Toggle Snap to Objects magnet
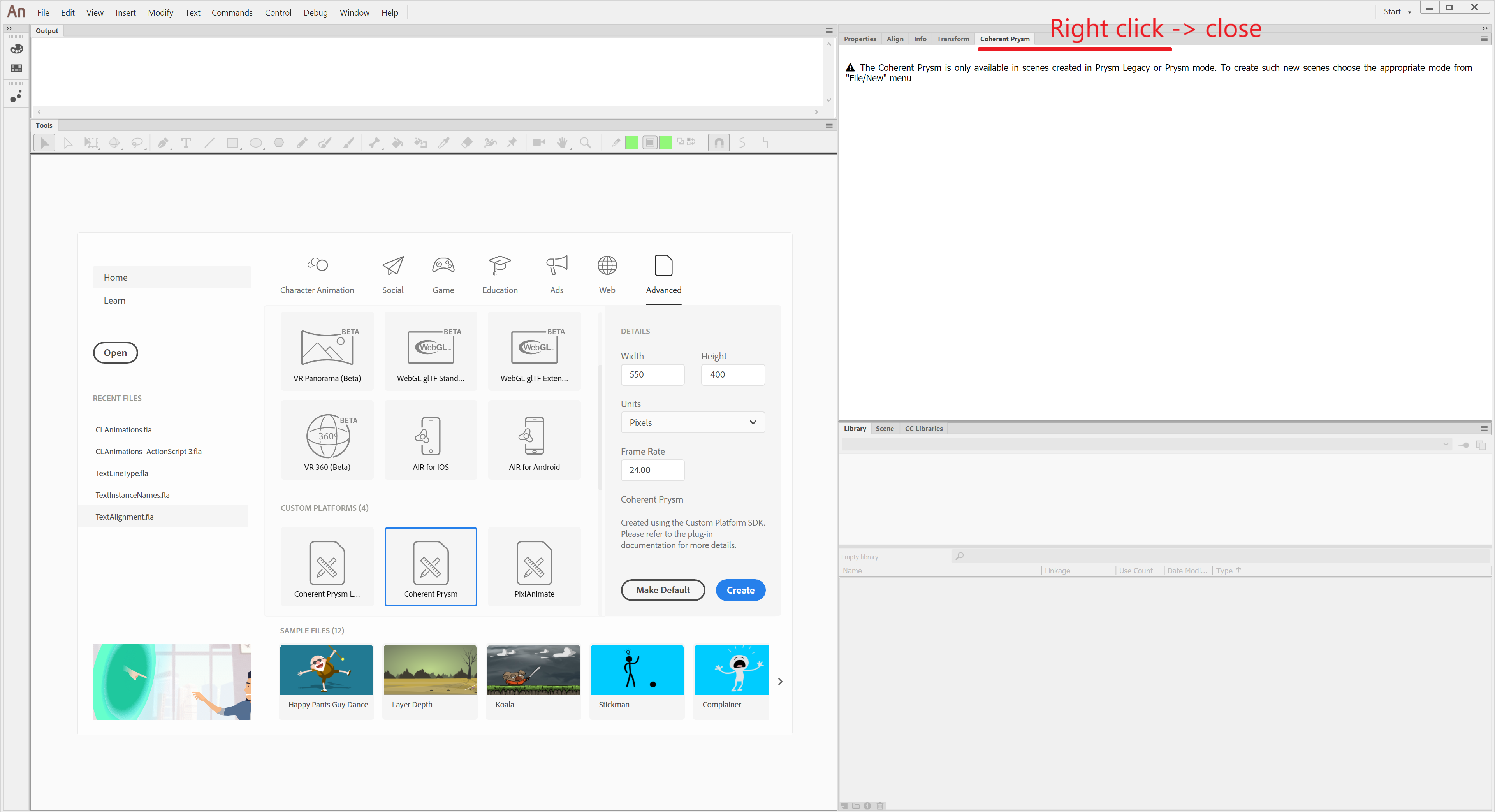Viewport: 1495px width, 812px height. [x=718, y=143]
